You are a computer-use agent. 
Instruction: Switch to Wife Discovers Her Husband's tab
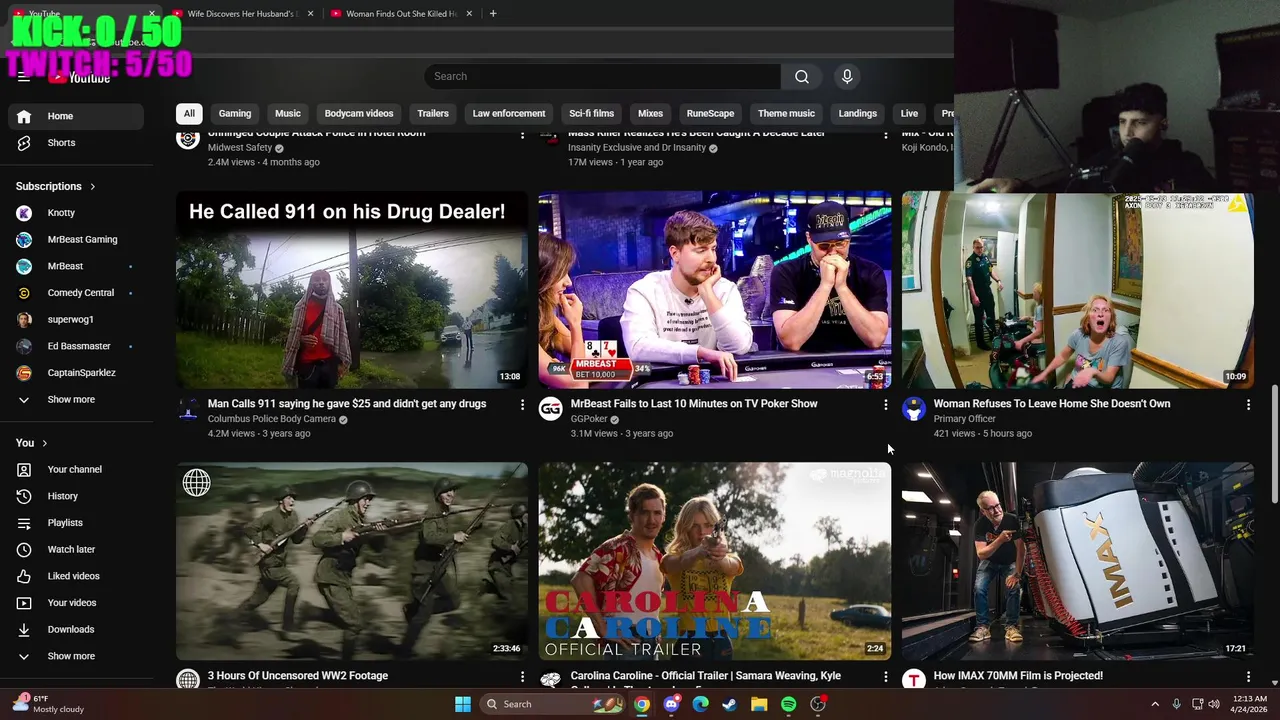coord(243,14)
